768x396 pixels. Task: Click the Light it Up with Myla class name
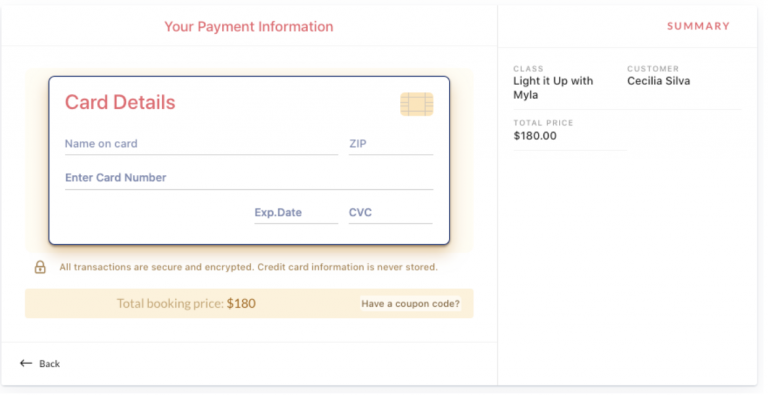pyautogui.click(x=553, y=88)
